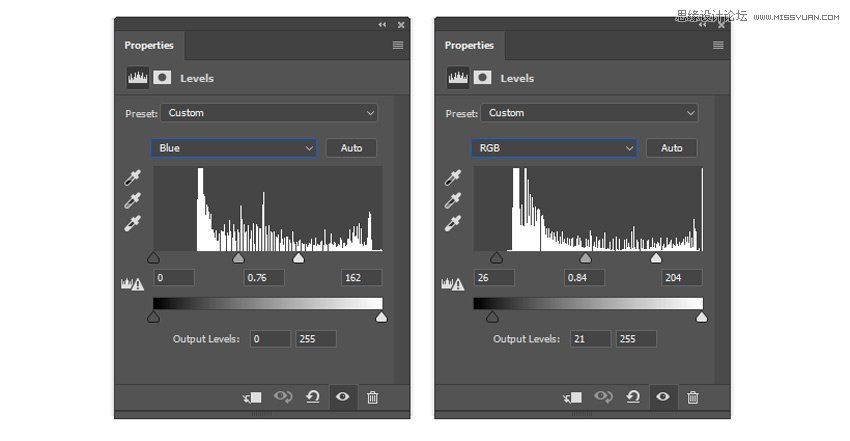This screenshot has width=850, height=441.
Task: Click the layer mask icon in the RGB panel
Action: [x=482, y=77]
